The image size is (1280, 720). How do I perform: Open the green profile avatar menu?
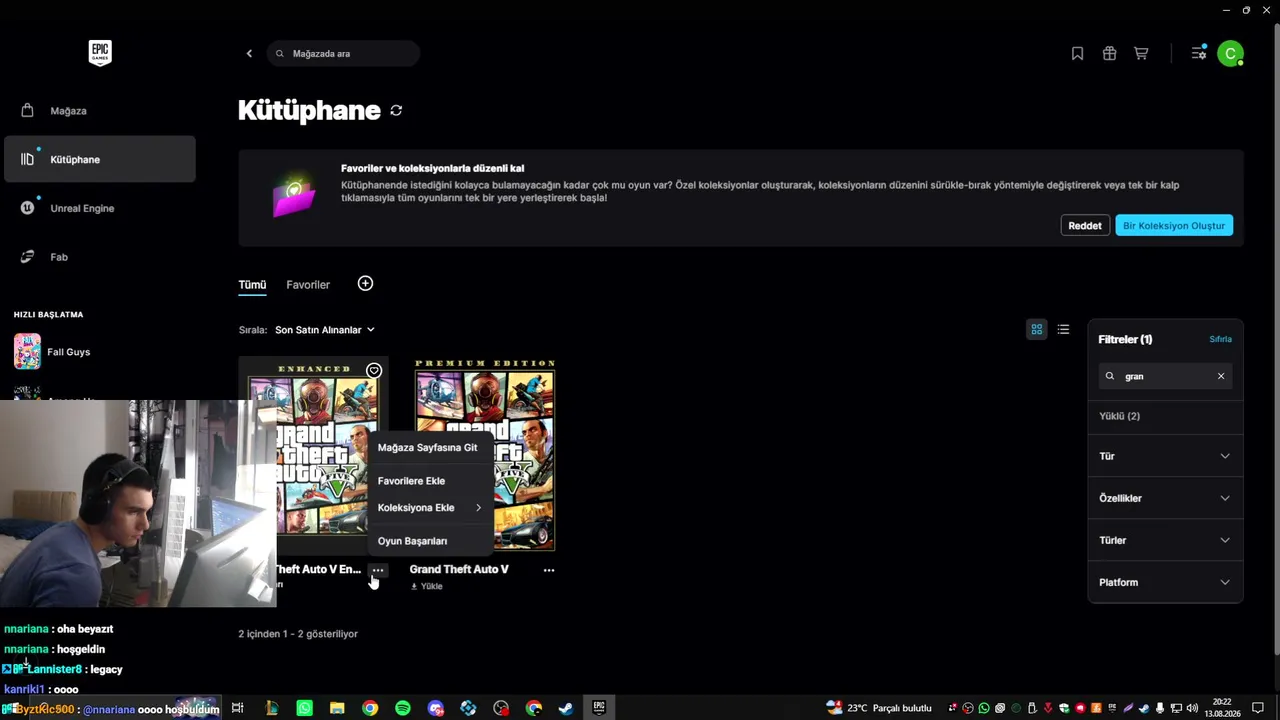point(1231,54)
